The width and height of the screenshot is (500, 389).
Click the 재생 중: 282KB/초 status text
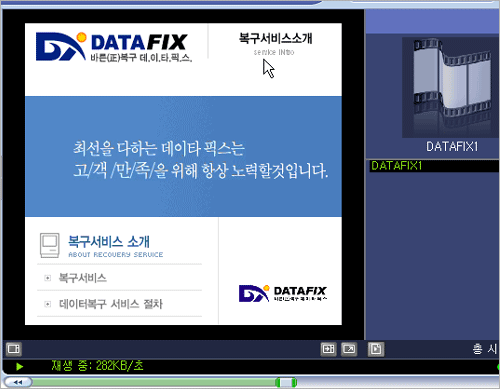97,366
